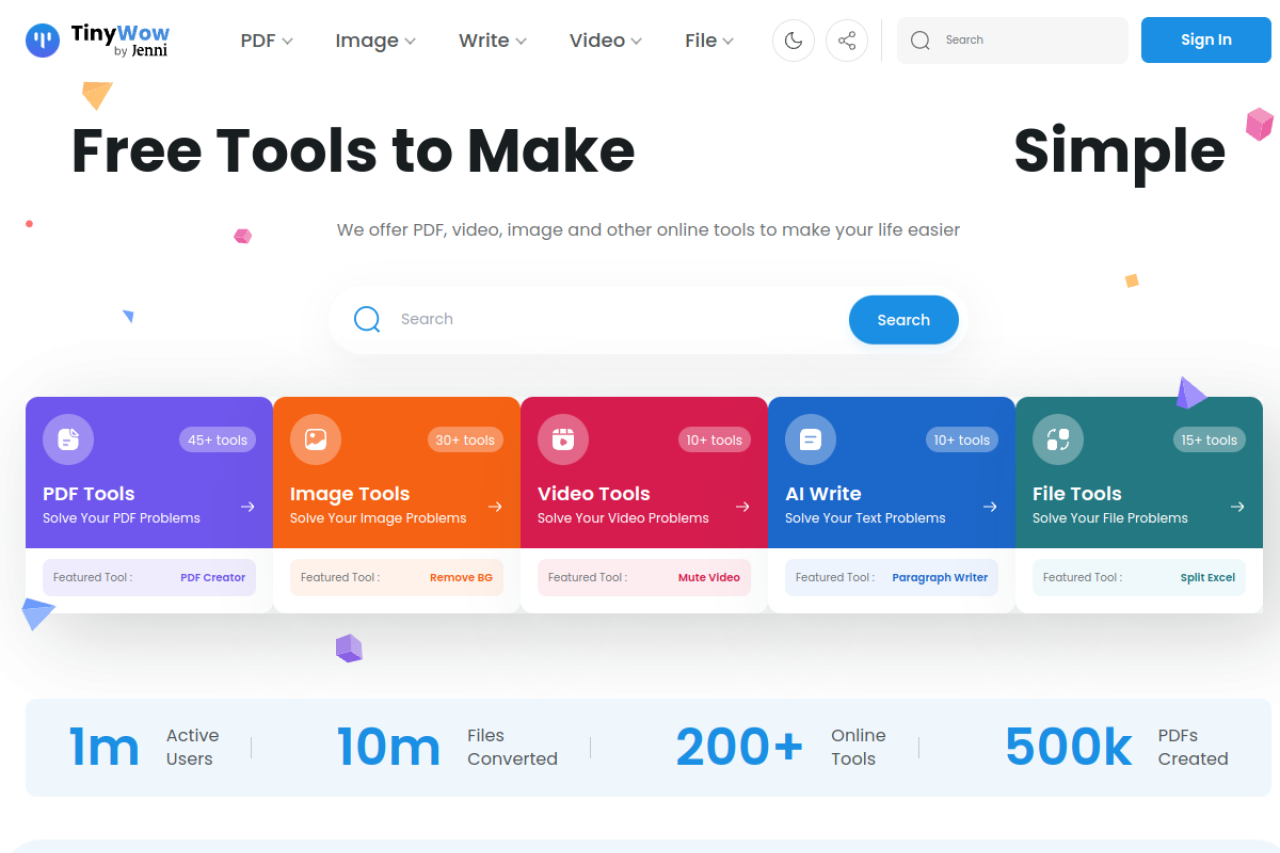Click the Image Tools picture icon
The height and width of the screenshot is (853, 1280).
click(x=315, y=439)
